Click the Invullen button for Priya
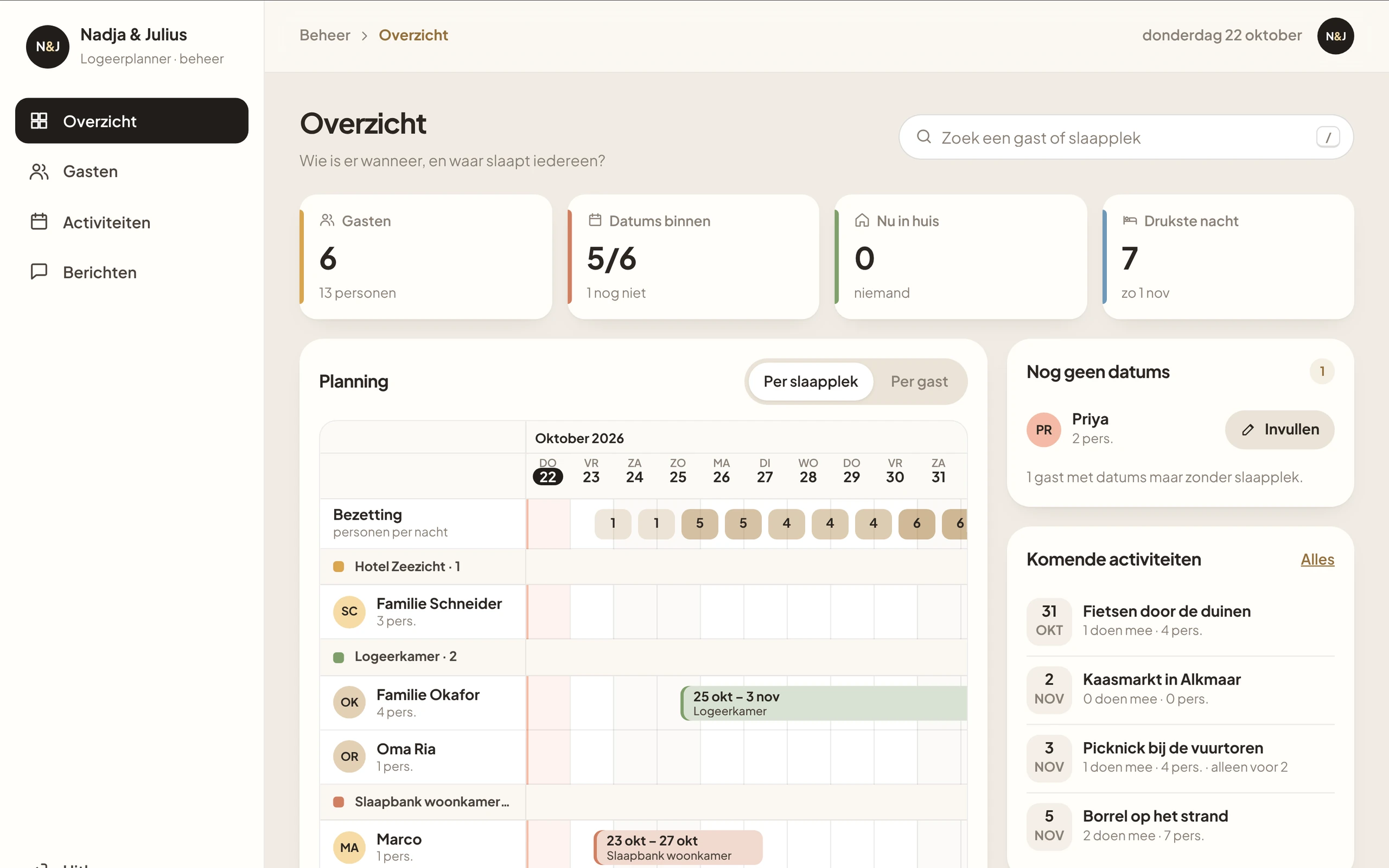 1279,430
